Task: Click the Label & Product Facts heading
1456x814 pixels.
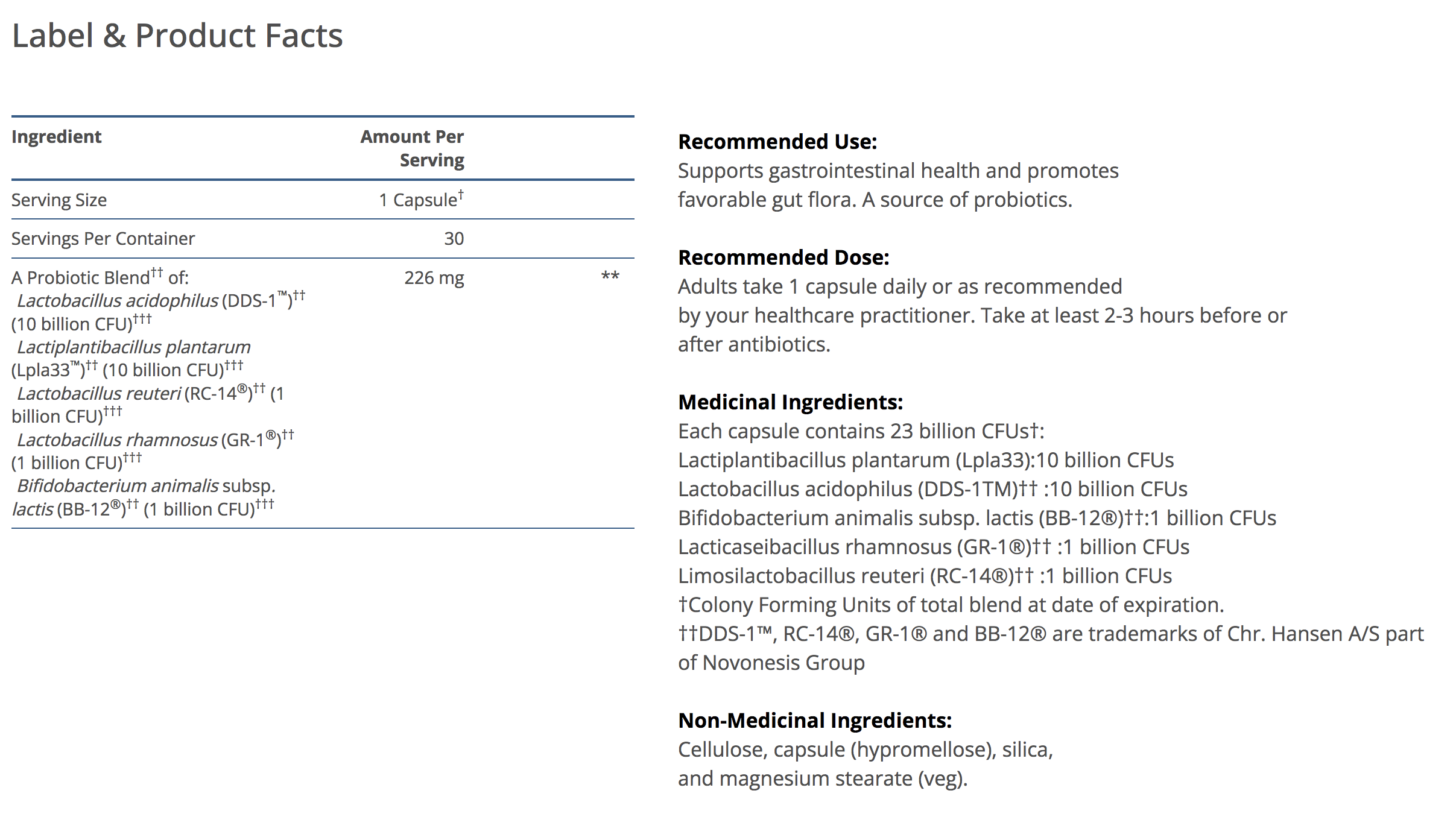Action: 177,36
